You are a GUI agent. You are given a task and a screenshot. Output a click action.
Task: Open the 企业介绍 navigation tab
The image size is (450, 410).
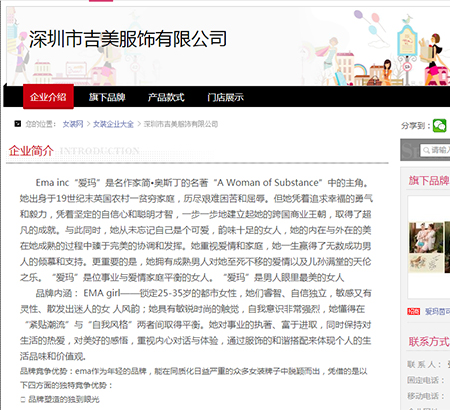coord(48,97)
